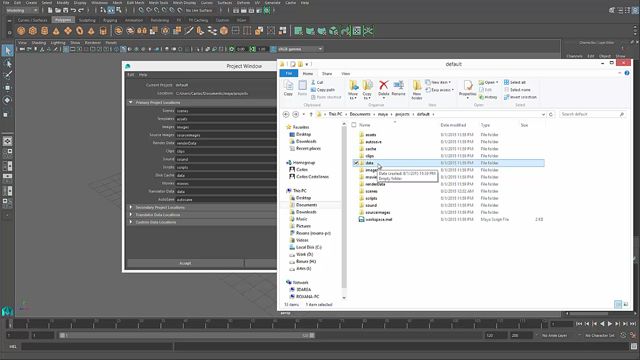This screenshot has height=360, width=640.
Task: Open the Easy access dropdown in Explorer
Action: 440,90
